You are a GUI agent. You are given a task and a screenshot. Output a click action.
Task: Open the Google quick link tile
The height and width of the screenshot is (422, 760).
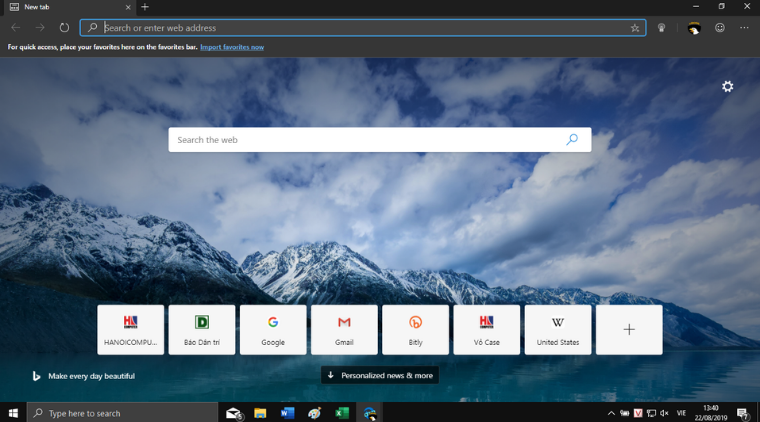[x=273, y=329]
